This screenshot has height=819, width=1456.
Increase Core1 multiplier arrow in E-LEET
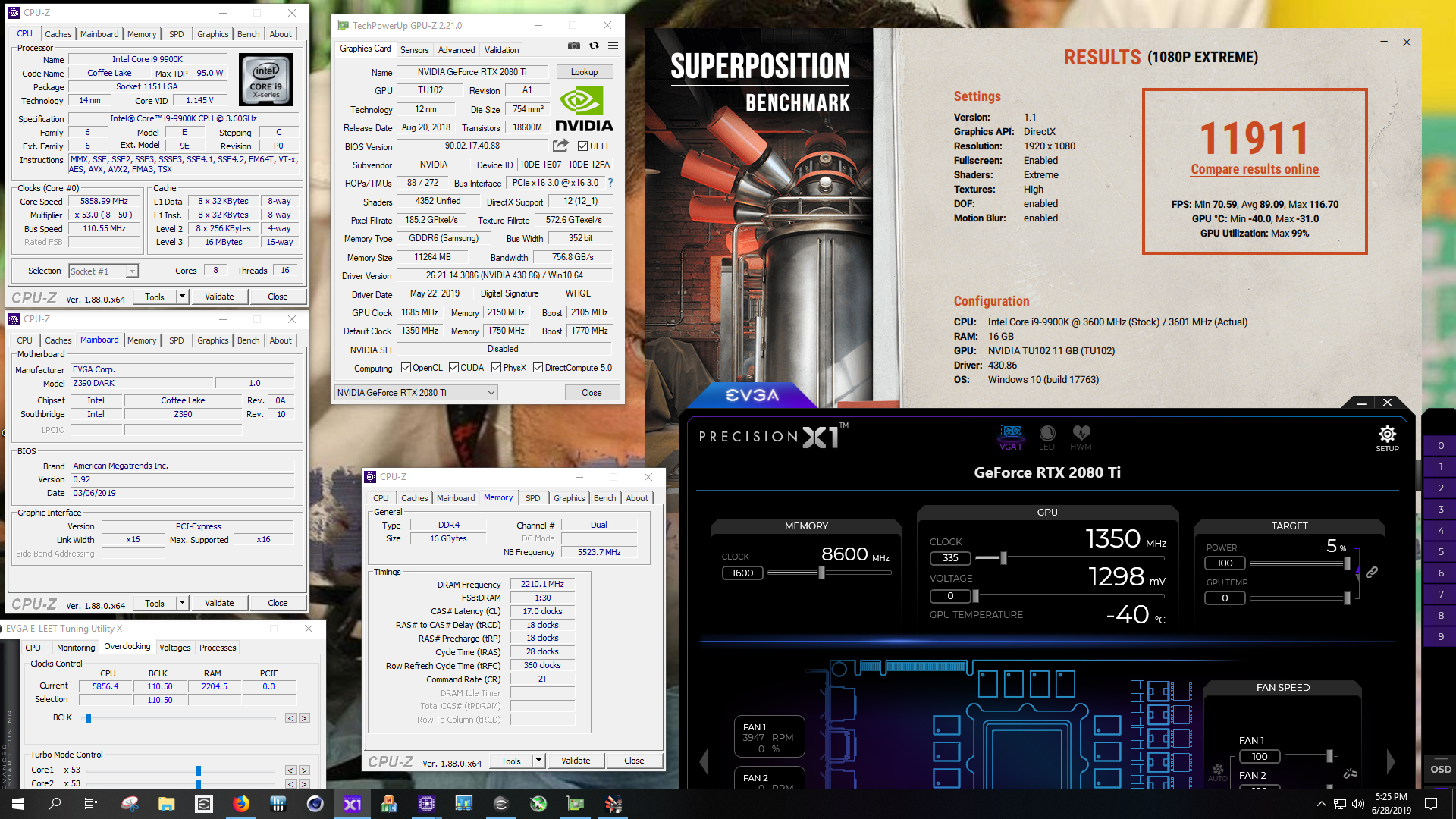[x=304, y=770]
